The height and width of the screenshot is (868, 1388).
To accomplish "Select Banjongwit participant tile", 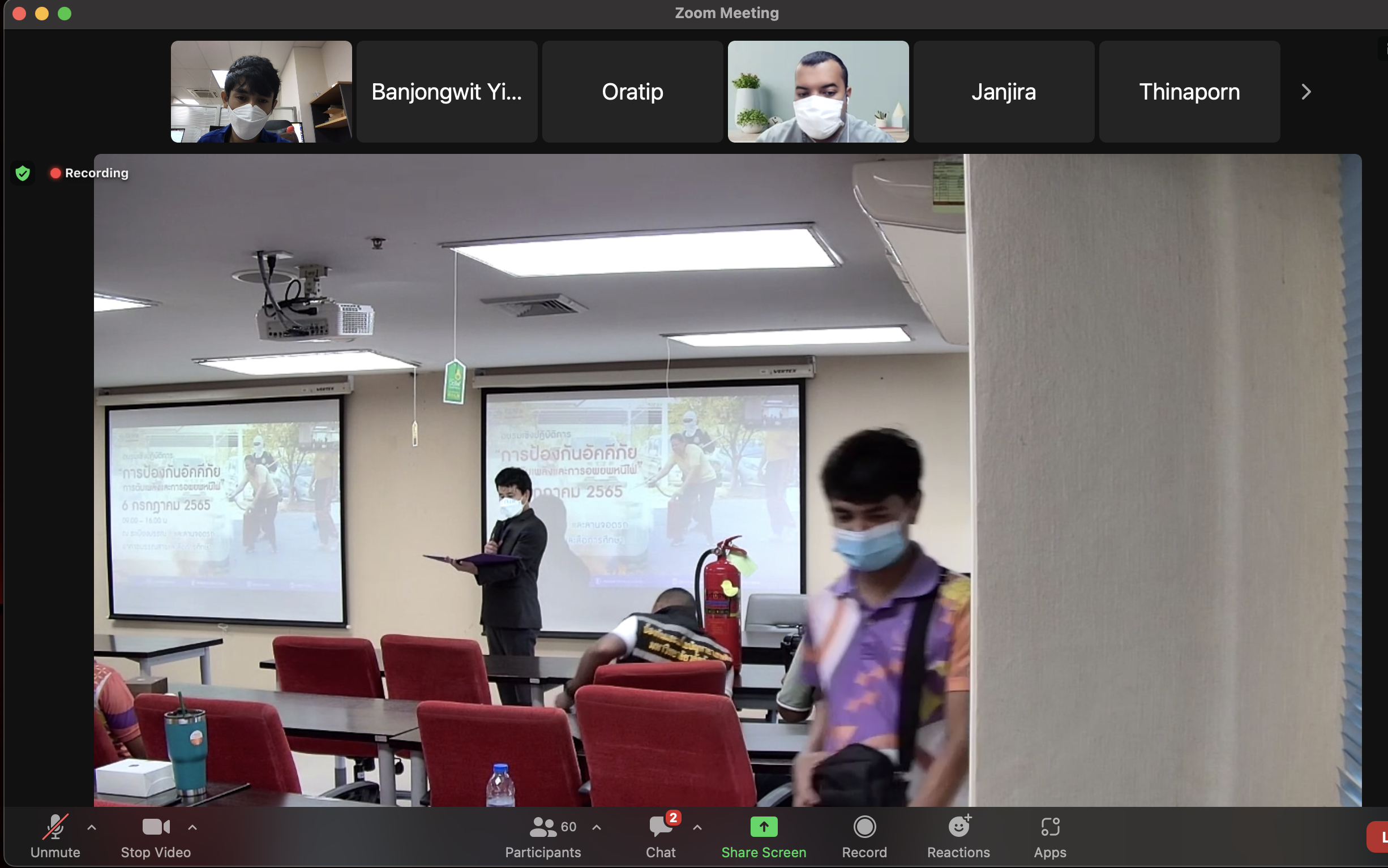I will [x=446, y=92].
